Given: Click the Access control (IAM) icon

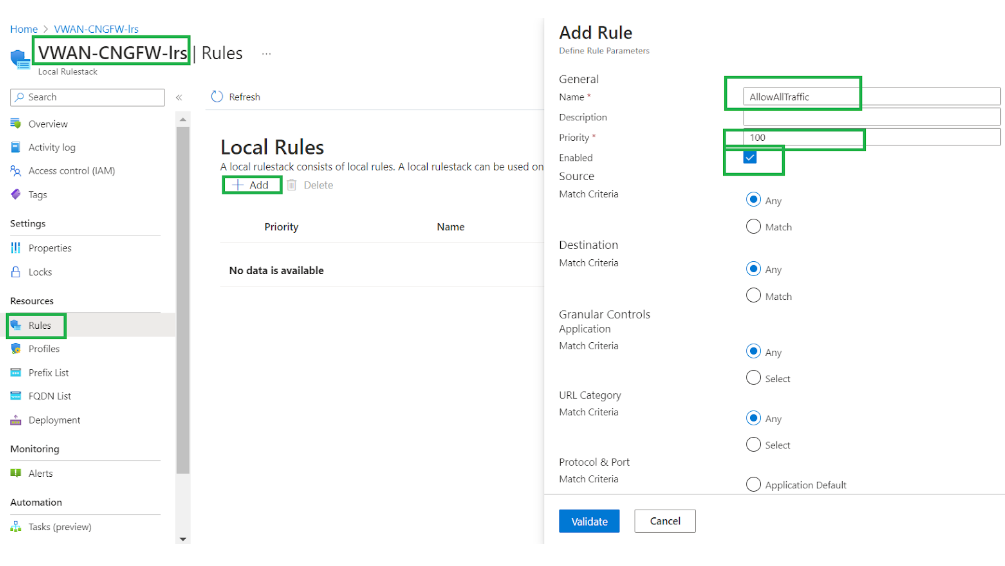Looking at the screenshot, I should coord(16,171).
